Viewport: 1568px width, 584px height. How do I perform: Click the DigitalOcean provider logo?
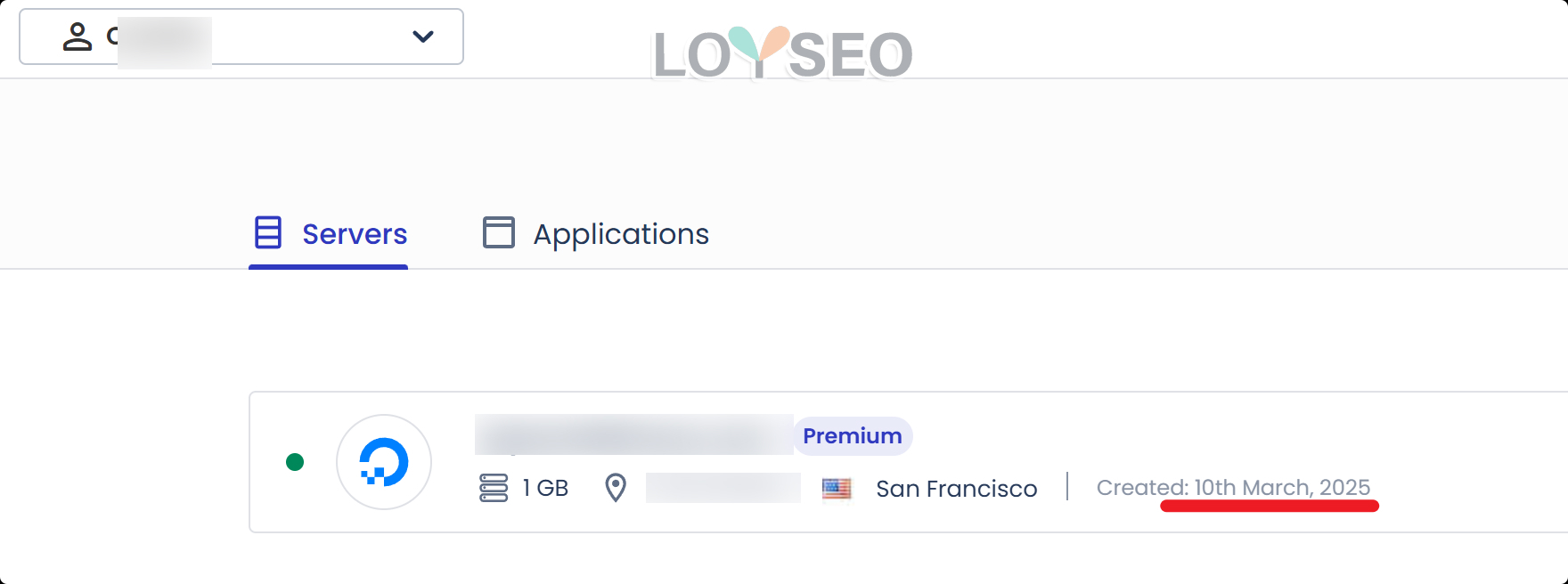tap(384, 462)
